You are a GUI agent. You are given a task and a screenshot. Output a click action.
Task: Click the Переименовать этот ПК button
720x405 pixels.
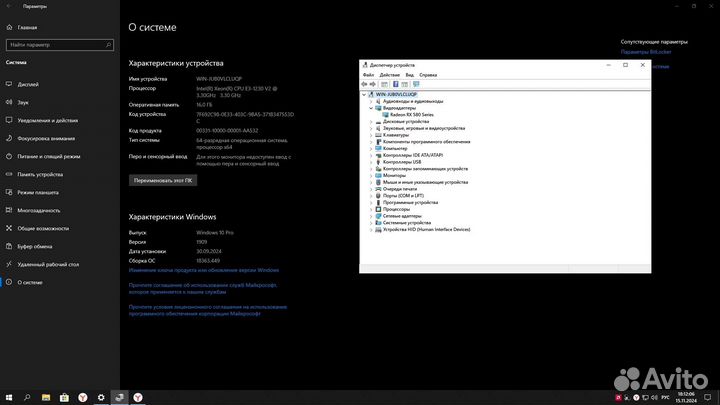coord(162,180)
